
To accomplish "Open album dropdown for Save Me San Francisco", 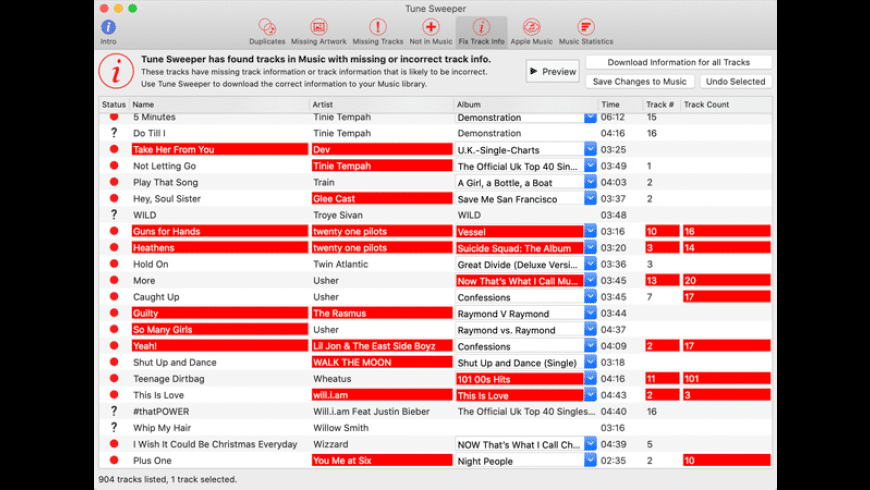I will point(590,198).
